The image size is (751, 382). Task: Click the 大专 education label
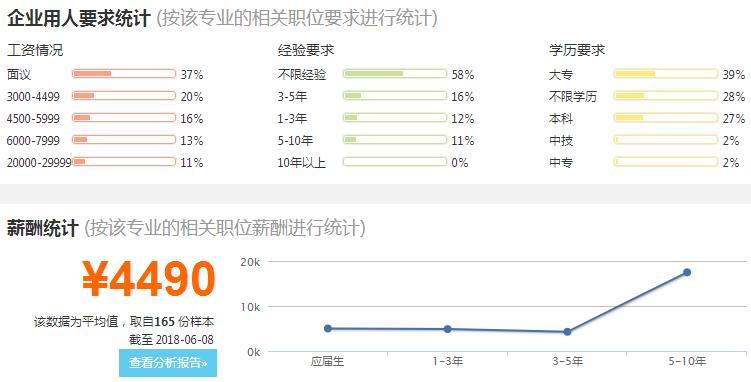click(561, 75)
